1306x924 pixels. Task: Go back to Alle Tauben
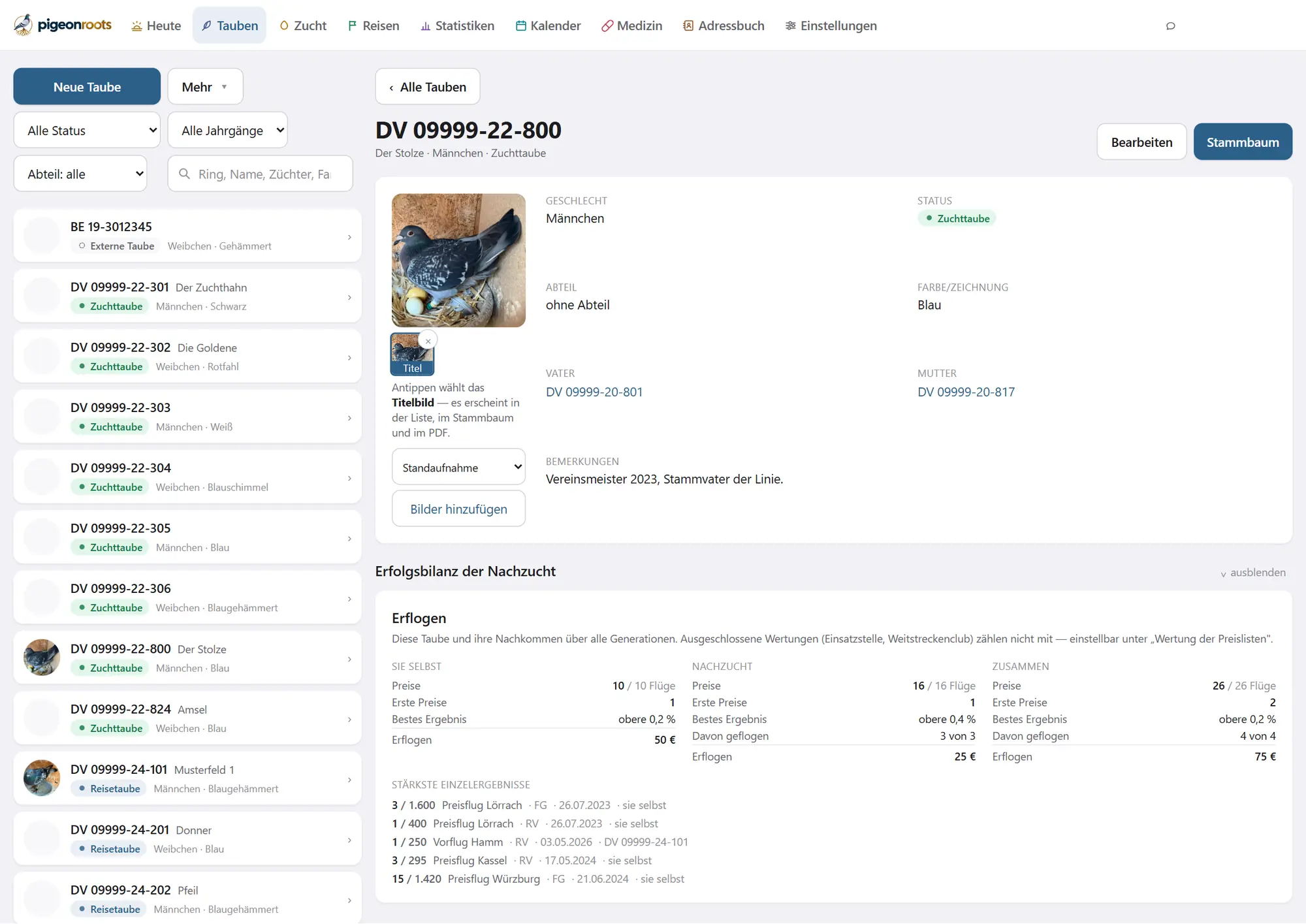(x=428, y=87)
